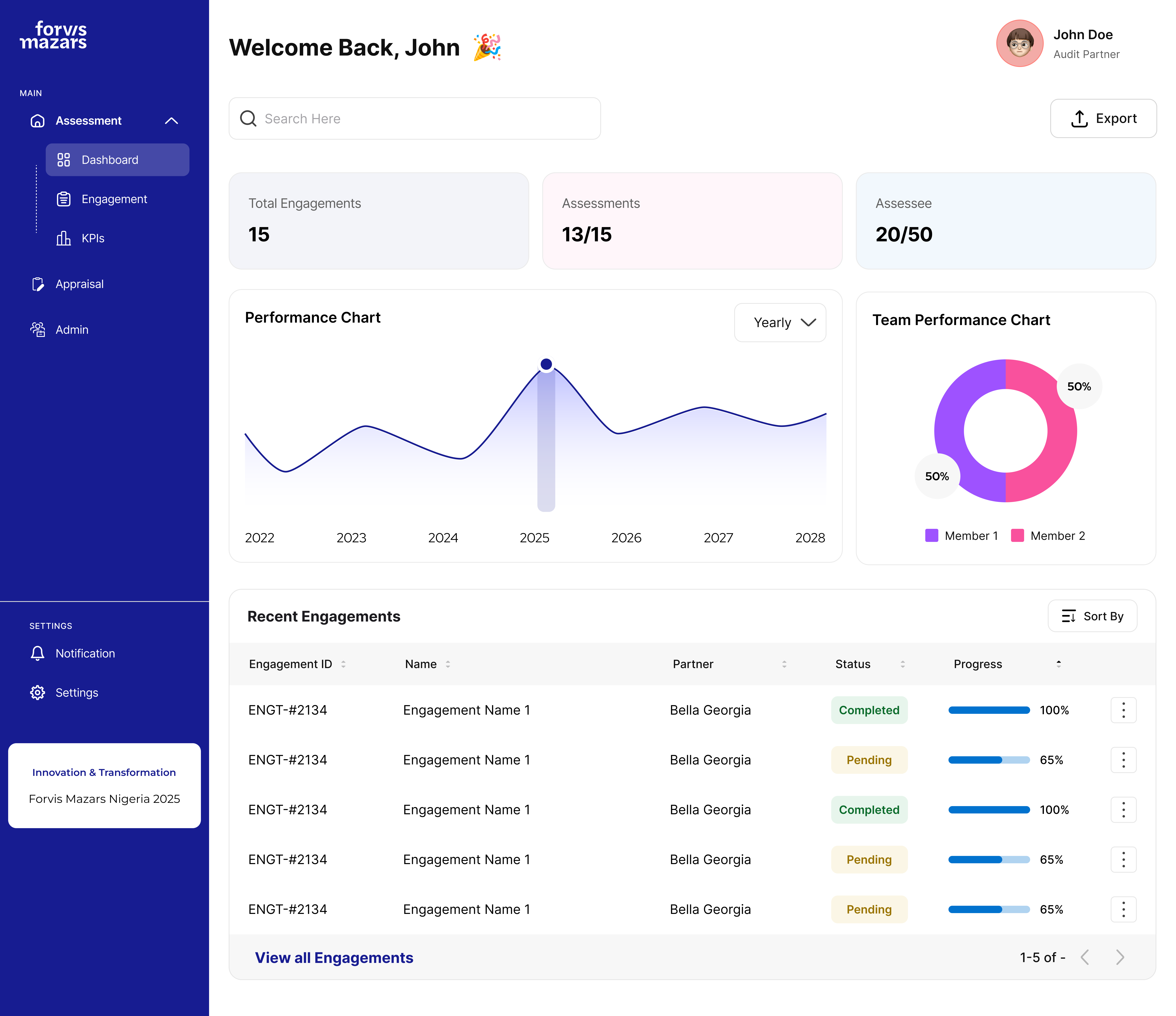Click the Innovation & Transformation card
The image size is (1176, 1016).
pos(105,785)
